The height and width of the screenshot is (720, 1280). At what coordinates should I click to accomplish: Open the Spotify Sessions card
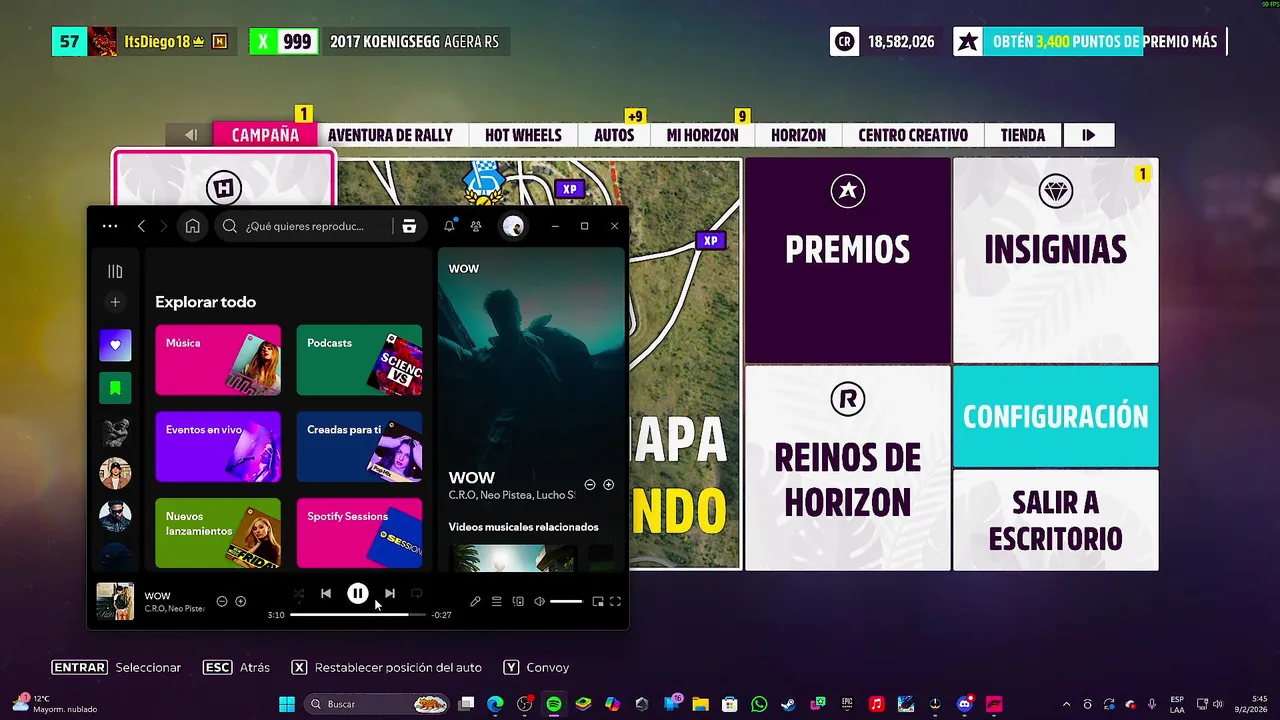pos(359,533)
